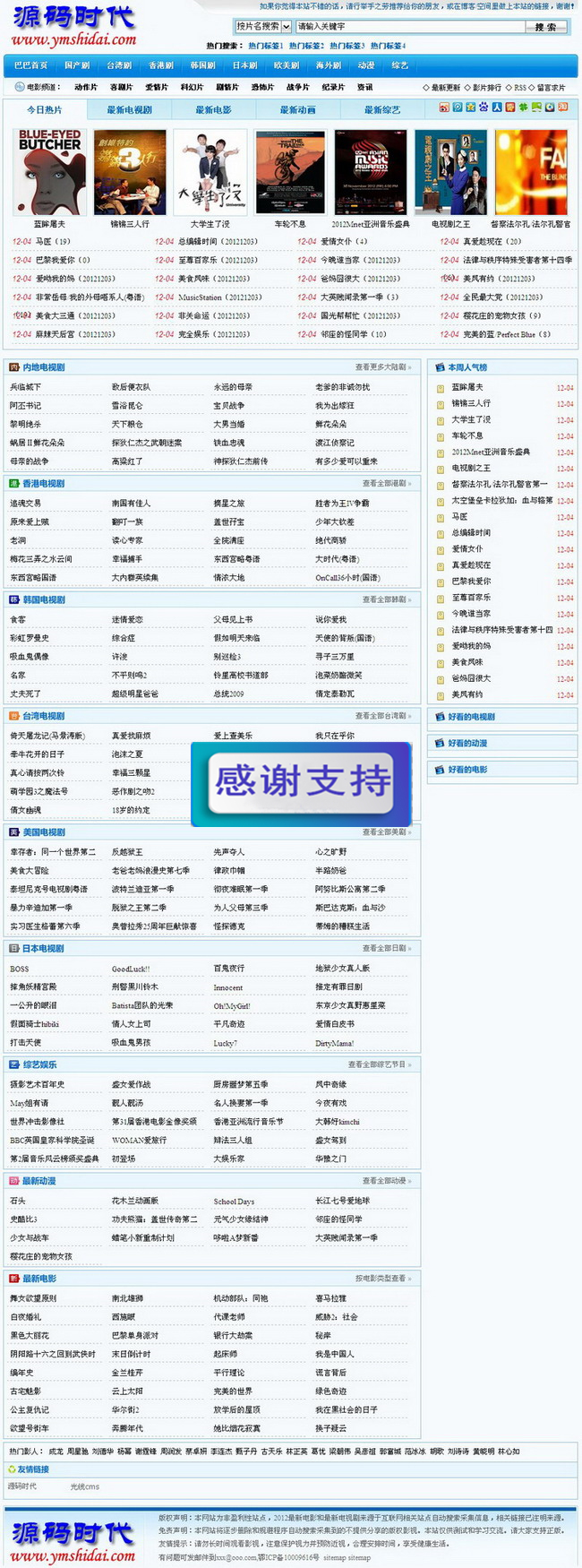582x1568 pixels.
Task: Open 动漫 in main navigation
Action: 366,65
